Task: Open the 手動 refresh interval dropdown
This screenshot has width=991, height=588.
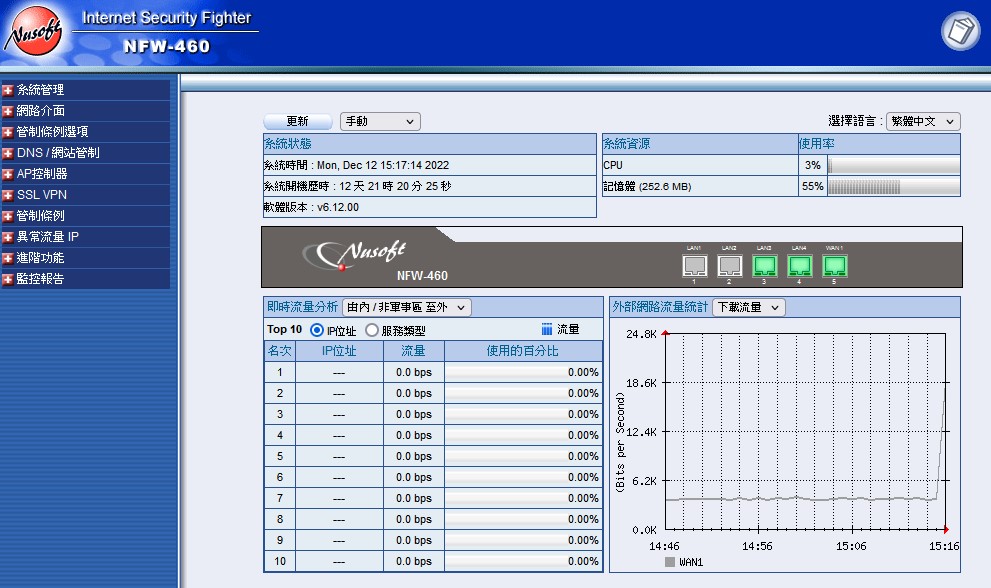Action: (x=380, y=121)
